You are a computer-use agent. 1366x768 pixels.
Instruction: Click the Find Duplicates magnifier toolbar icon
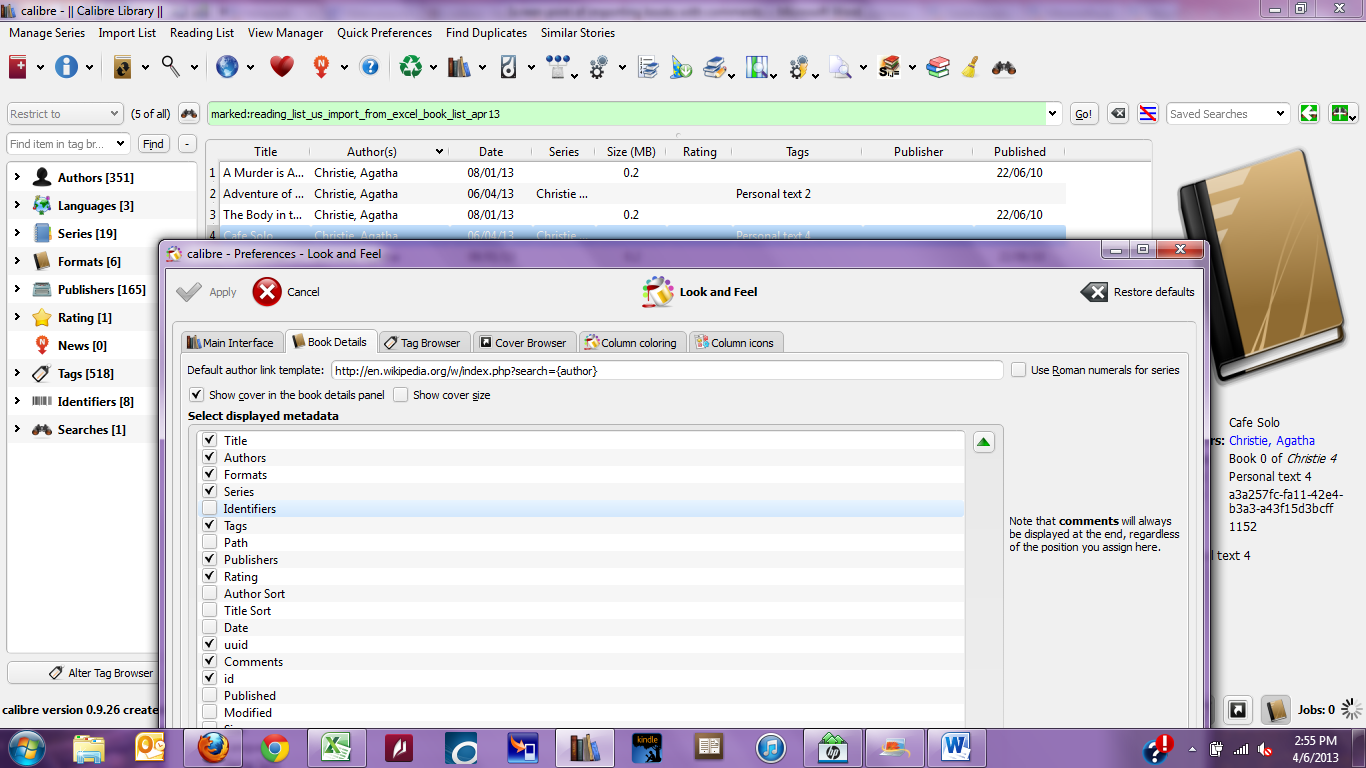(839, 67)
